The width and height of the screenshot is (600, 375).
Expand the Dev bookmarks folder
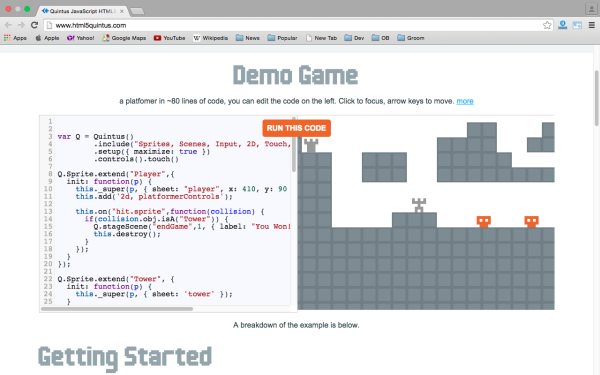[x=354, y=38]
